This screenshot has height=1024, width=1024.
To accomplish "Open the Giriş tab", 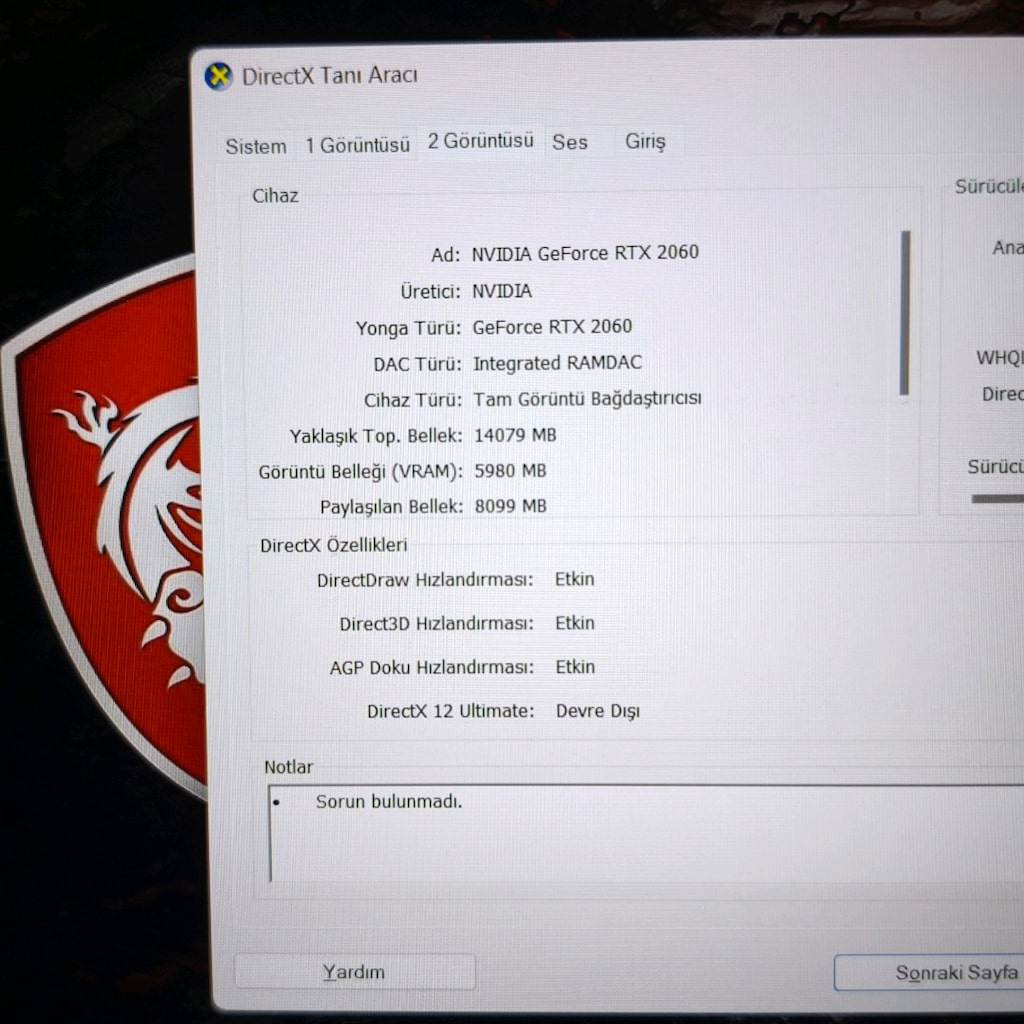I will pos(645,141).
